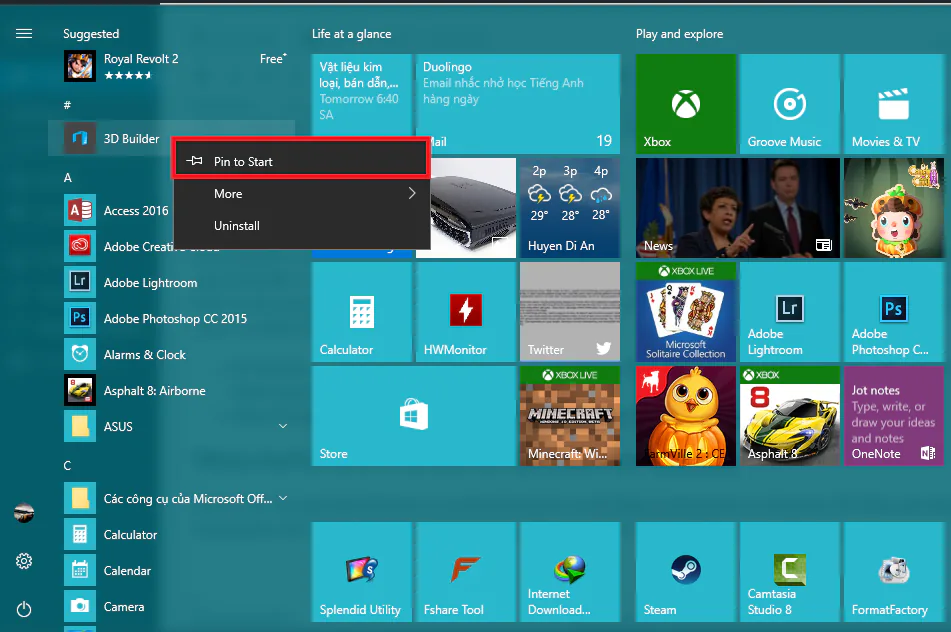Open the Camtasia Studio 8 tile
Screen dimensions: 951x632
tap(790, 572)
